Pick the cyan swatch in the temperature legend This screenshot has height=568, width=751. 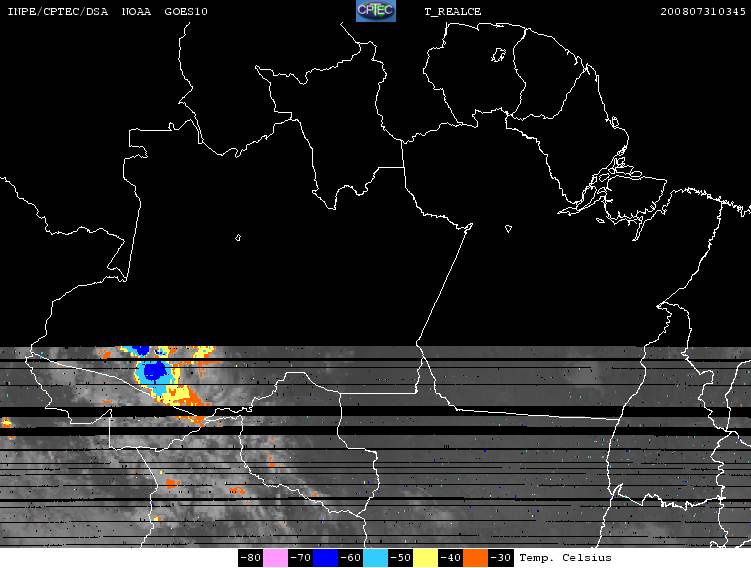click(375, 558)
